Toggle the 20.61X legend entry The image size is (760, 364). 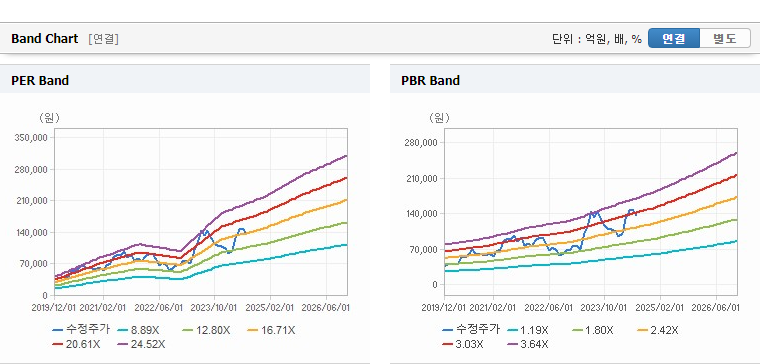click(76, 344)
